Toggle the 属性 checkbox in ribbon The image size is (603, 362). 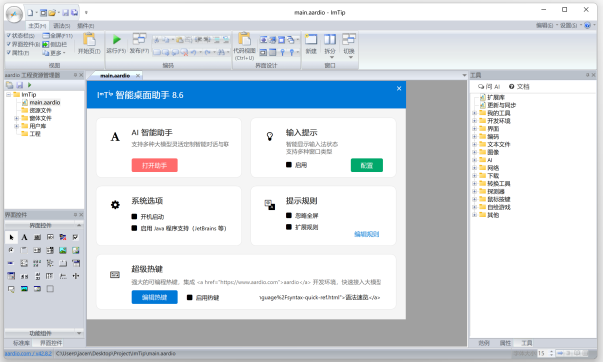pos(8,53)
